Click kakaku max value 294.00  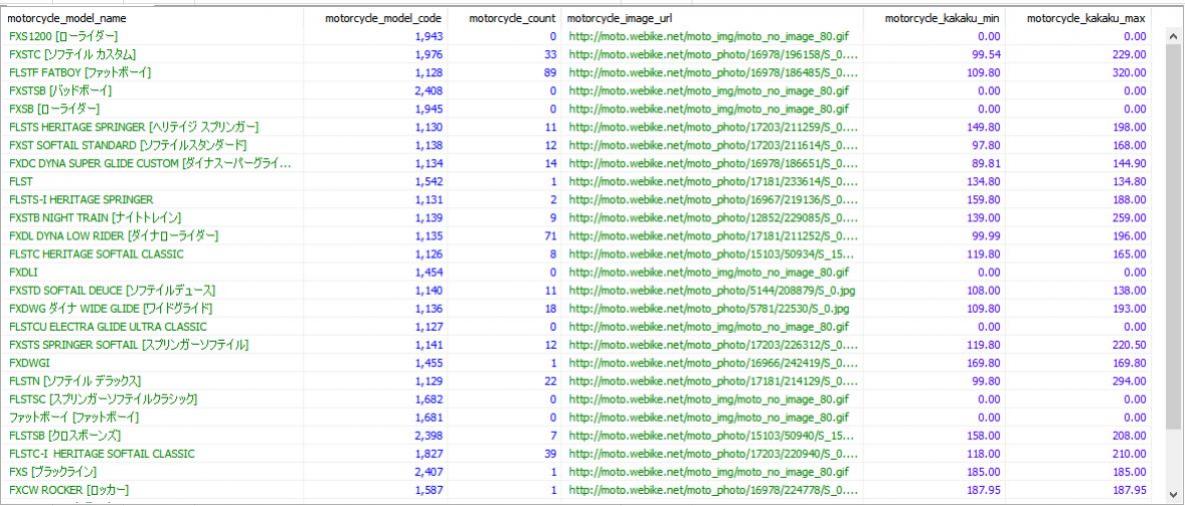[x=1131, y=381]
